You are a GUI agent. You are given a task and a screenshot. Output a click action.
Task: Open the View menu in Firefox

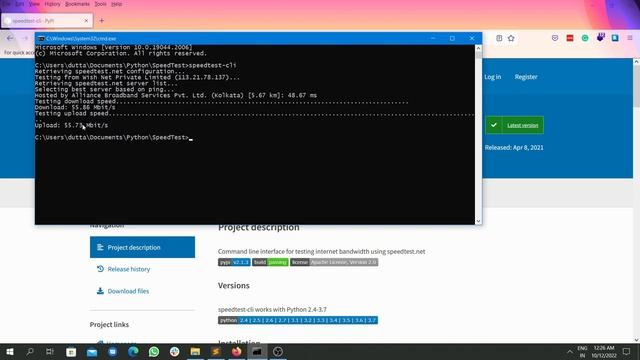point(34,4)
